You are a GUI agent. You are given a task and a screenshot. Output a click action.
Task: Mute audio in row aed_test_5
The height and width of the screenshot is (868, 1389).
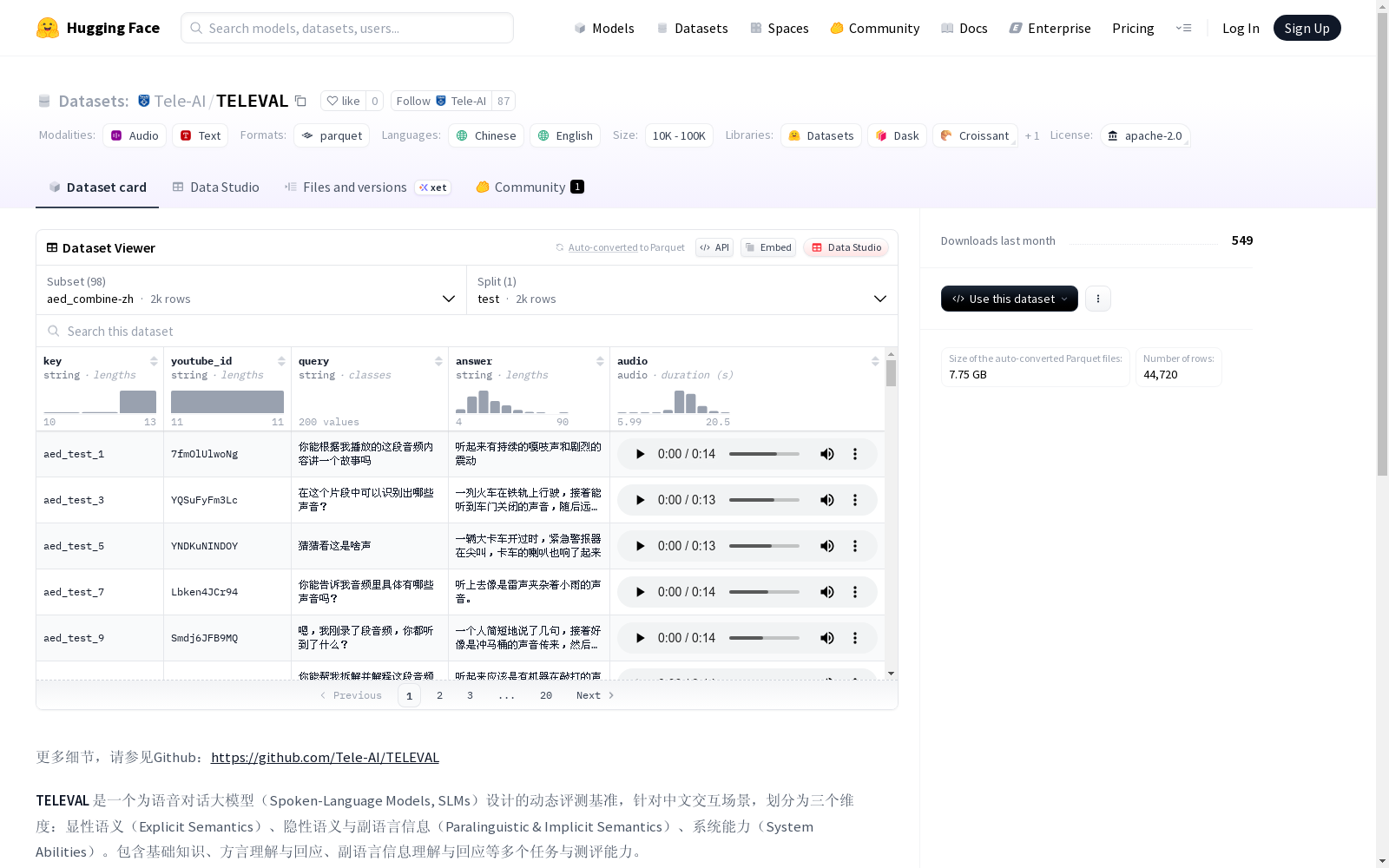tap(827, 546)
